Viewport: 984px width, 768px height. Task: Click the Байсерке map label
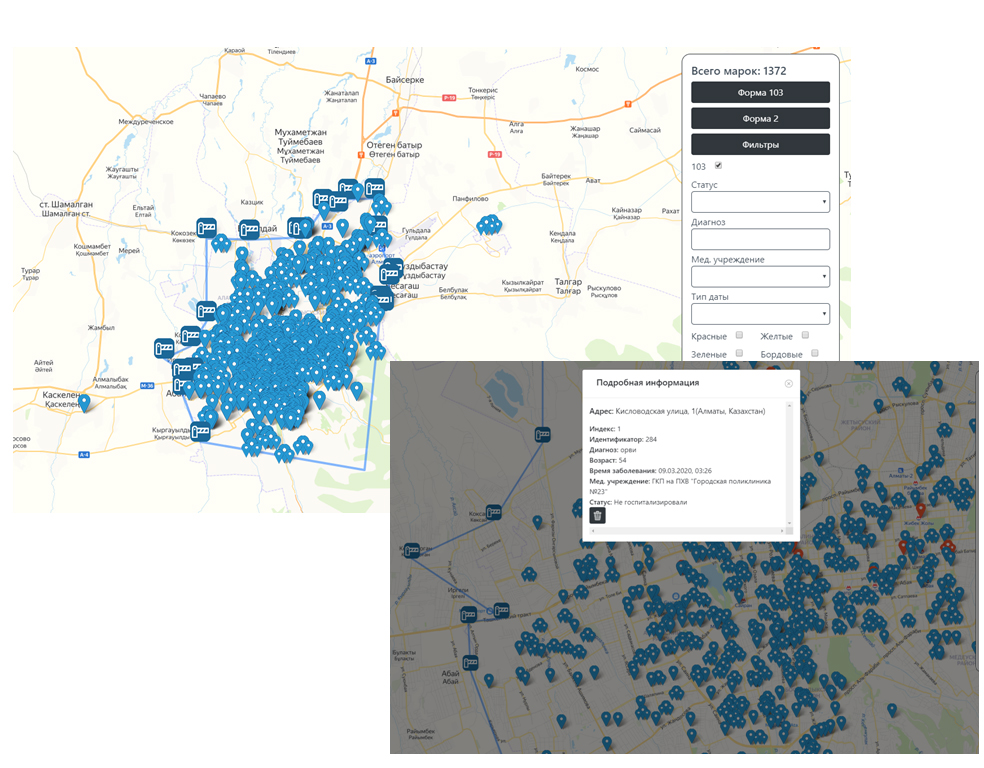pos(405,80)
